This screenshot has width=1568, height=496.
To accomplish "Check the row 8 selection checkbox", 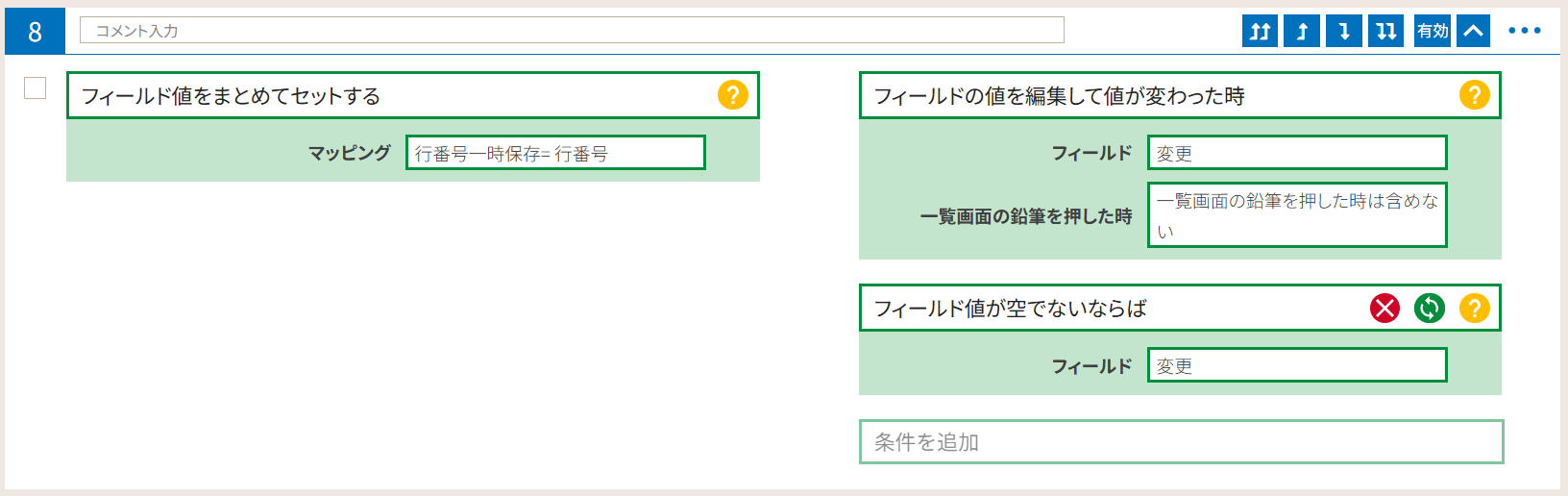I will coord(36,88).
